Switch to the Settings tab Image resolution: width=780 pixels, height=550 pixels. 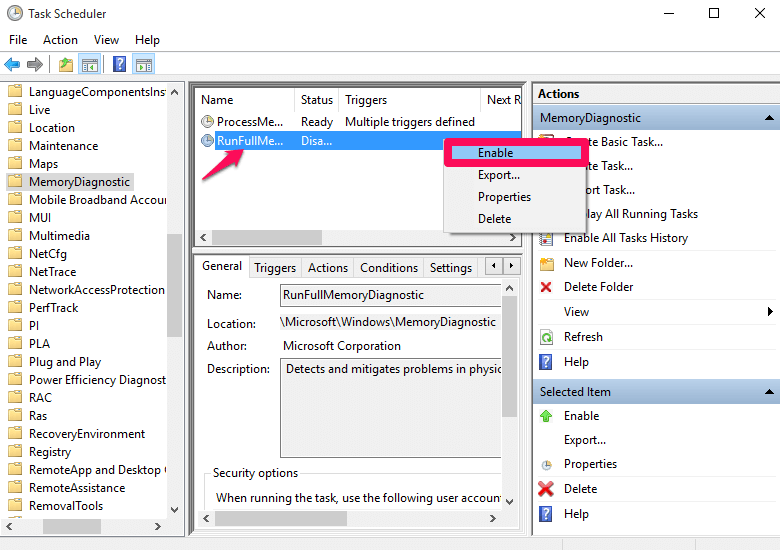coord(451,268)
